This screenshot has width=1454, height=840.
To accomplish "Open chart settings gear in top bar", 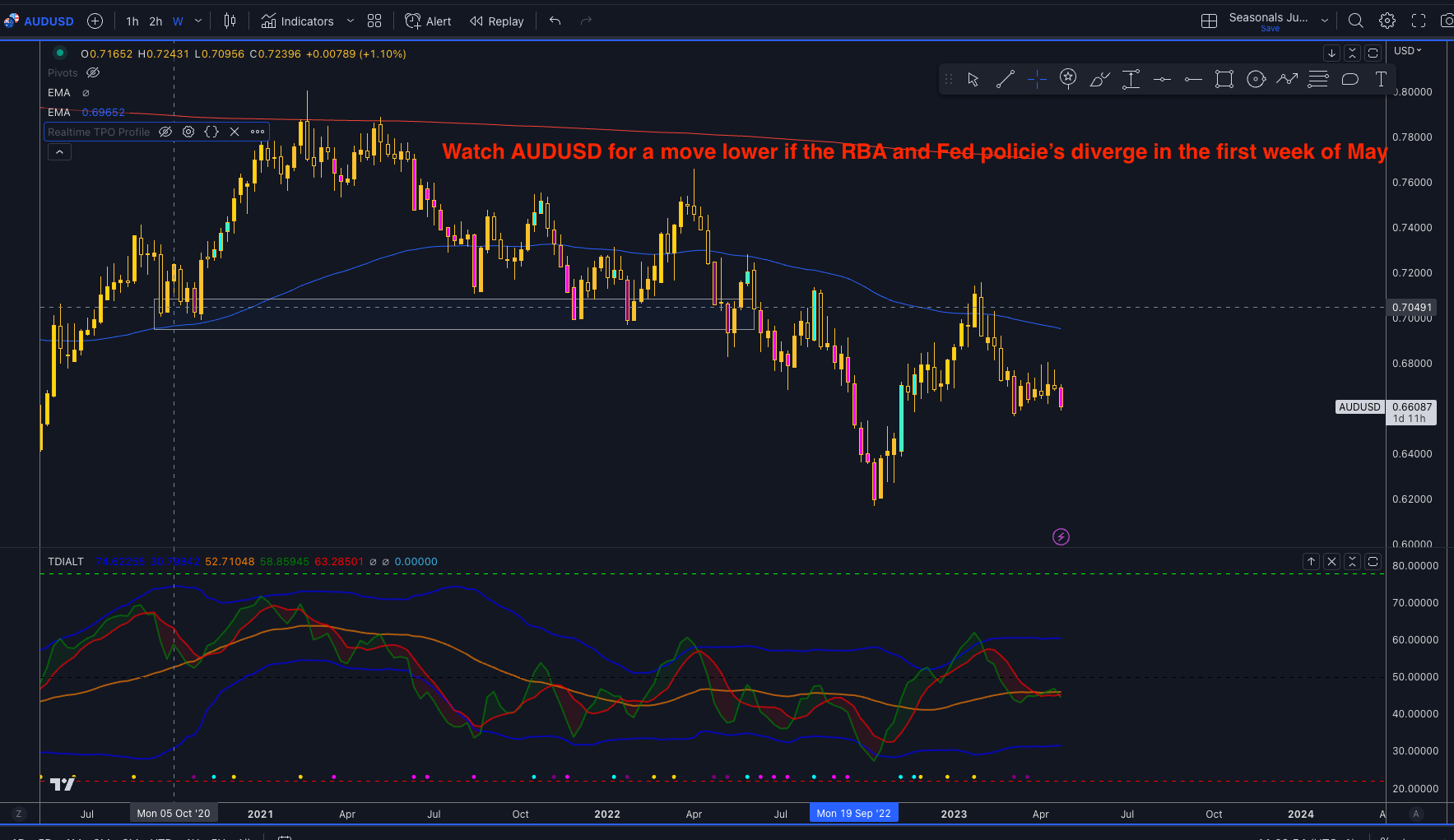I will point(1387,21).
